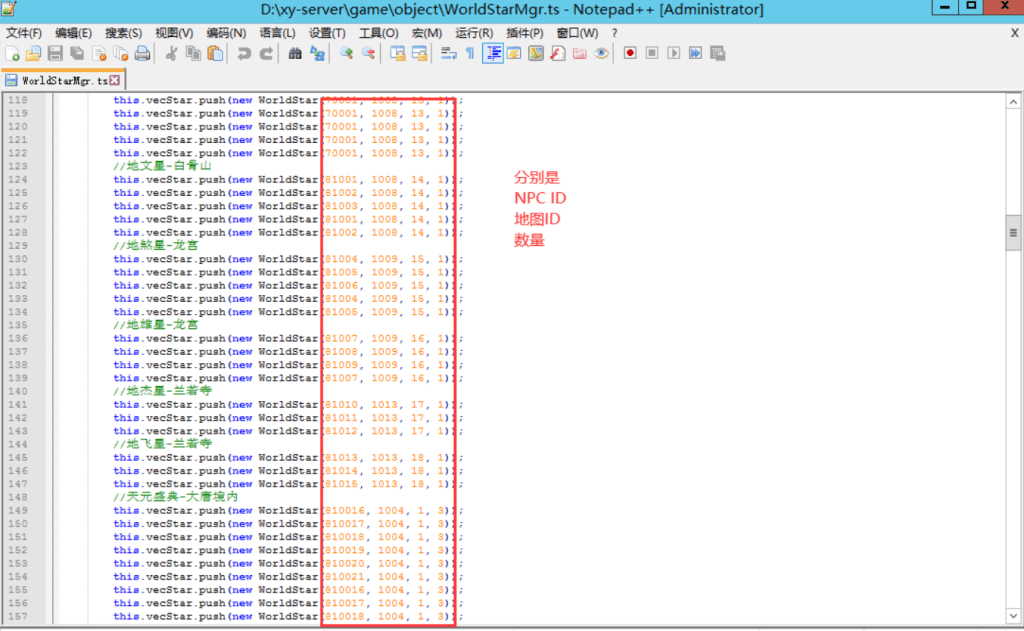Open the 文件(F) file menu
Viewport: 1024px width, 631px height.
click(23, 33)
